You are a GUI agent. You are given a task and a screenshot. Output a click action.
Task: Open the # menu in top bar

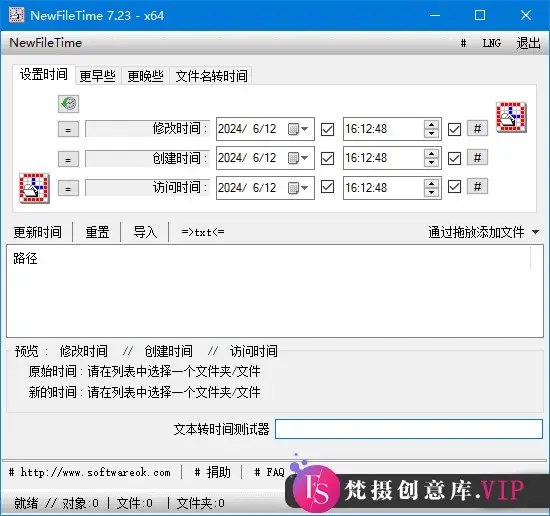tap(463, 43)
